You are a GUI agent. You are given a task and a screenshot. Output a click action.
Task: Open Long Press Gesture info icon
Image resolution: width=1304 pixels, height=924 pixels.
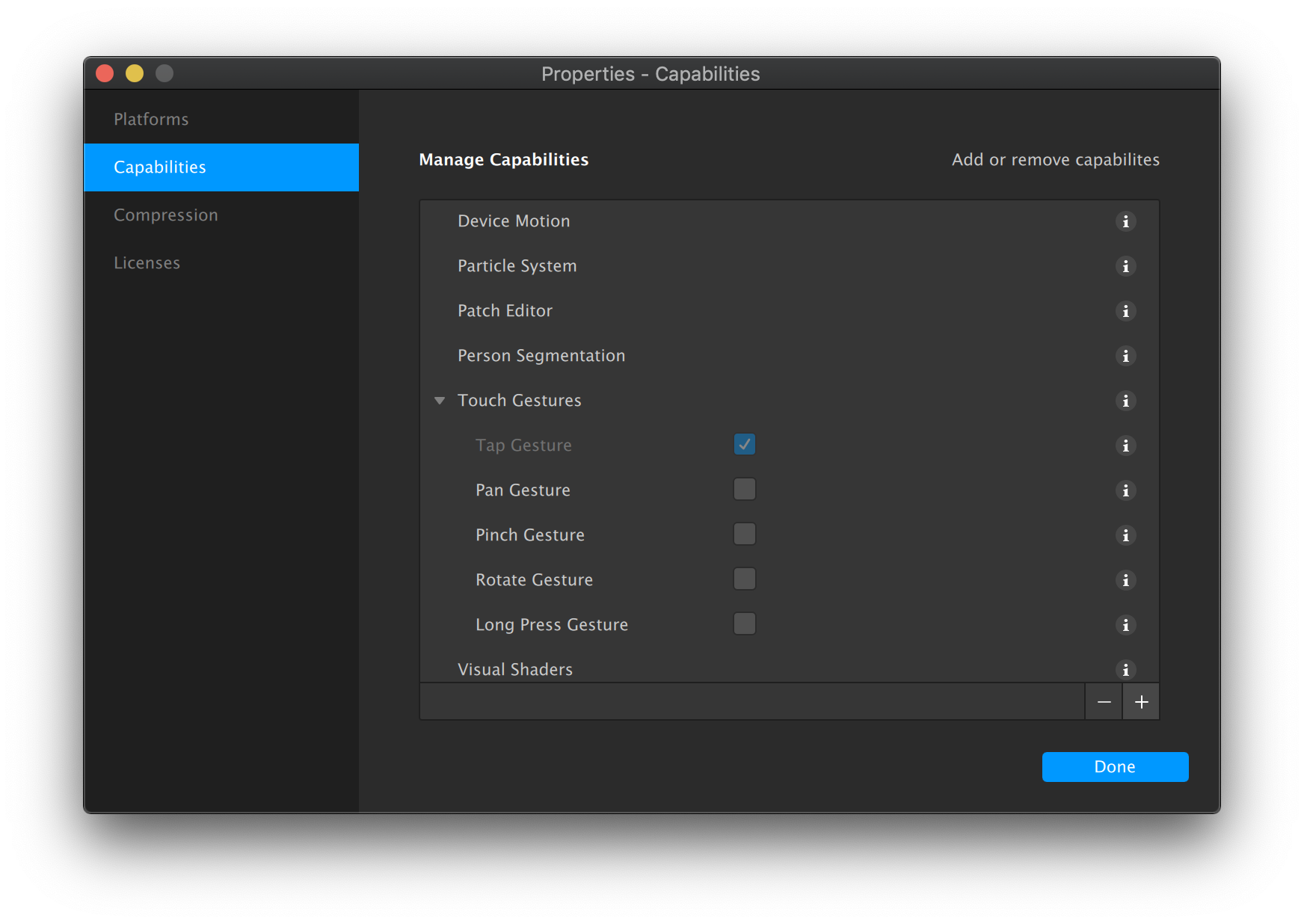pyautogui.click(x=1125, y=625)
